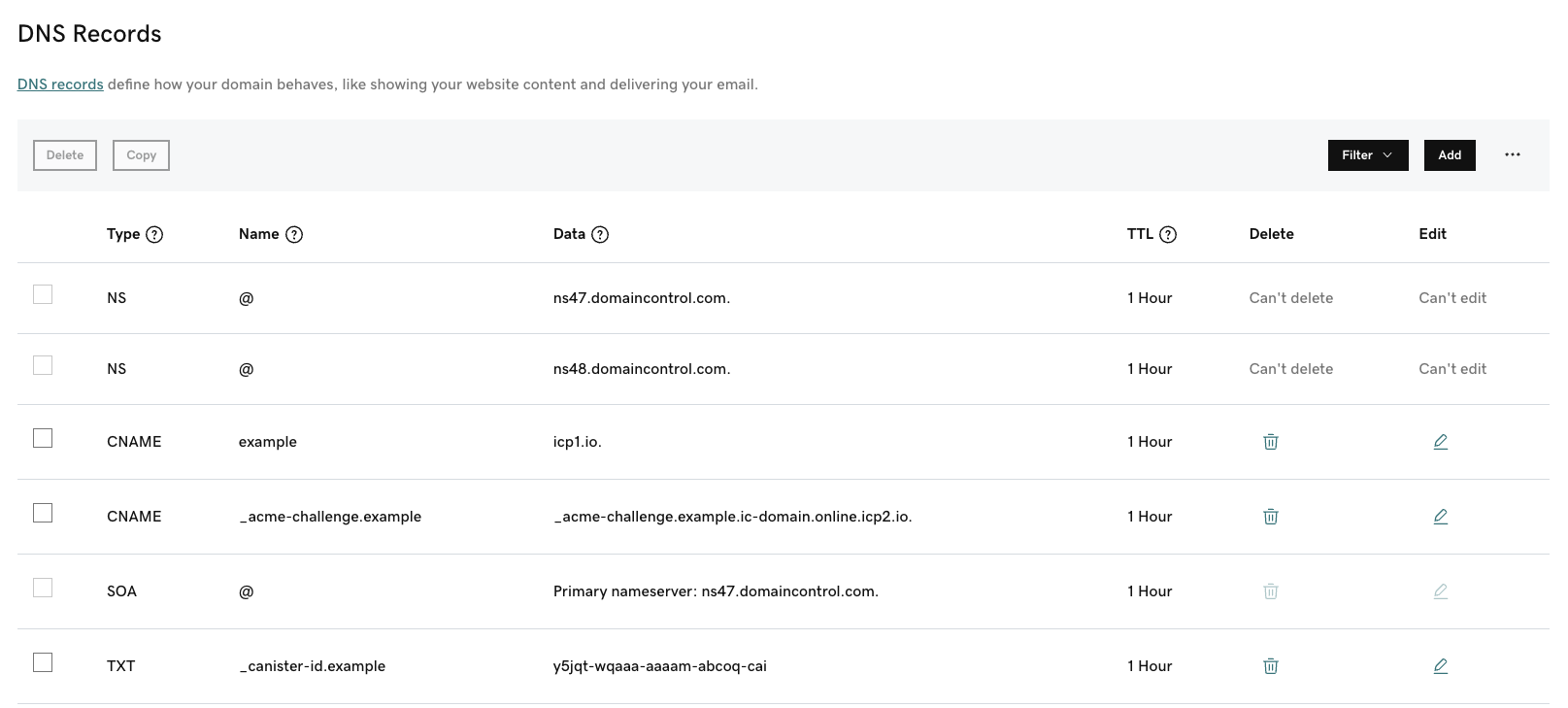Click the pencil icon in SOA row
Image resolution: width=1568 pixels, height=708 pixels.
(1441, 591)
